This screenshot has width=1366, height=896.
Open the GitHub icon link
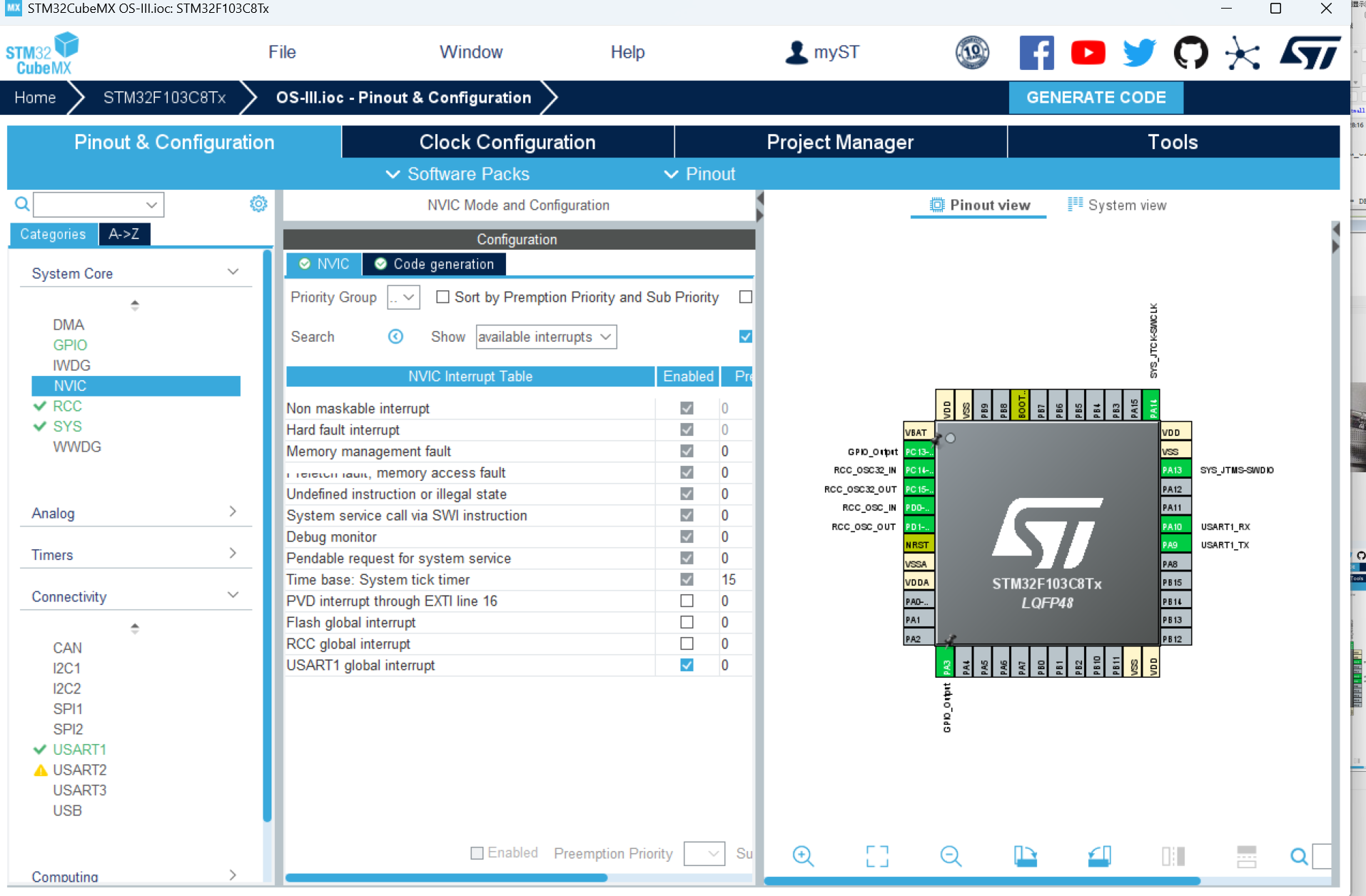tap(1190, 53)
